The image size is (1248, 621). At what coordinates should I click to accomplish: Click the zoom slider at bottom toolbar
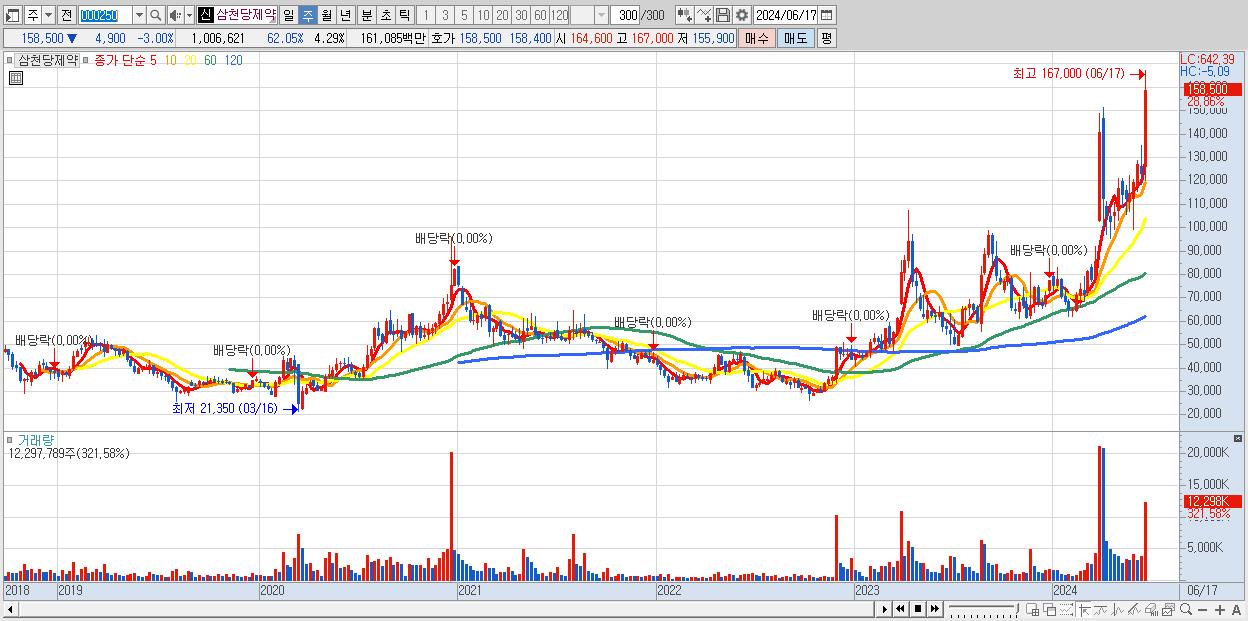click(x=984, y=610)
